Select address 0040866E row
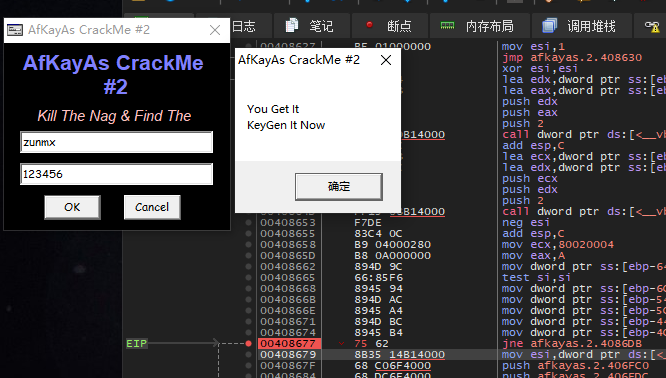666x378 pixels. tap(288, 311)
